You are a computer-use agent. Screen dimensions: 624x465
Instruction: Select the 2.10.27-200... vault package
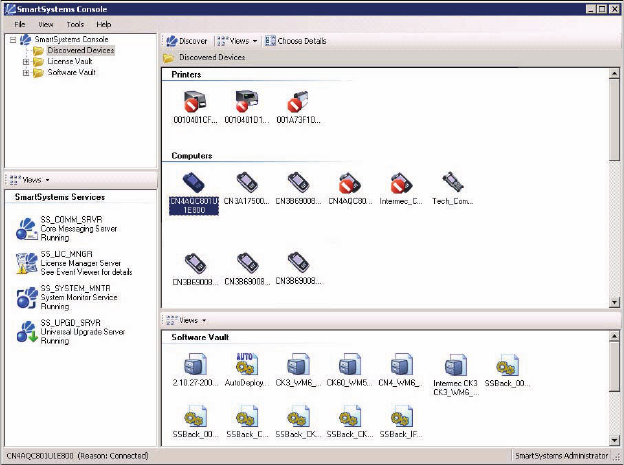coord(195,364)
